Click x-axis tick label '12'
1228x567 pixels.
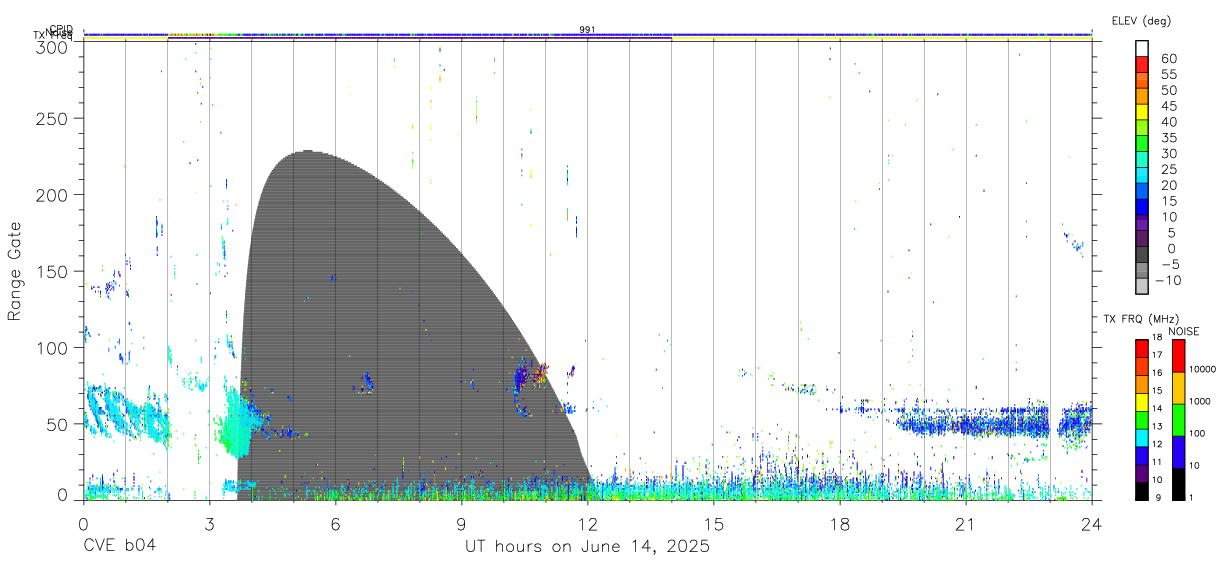588,523
